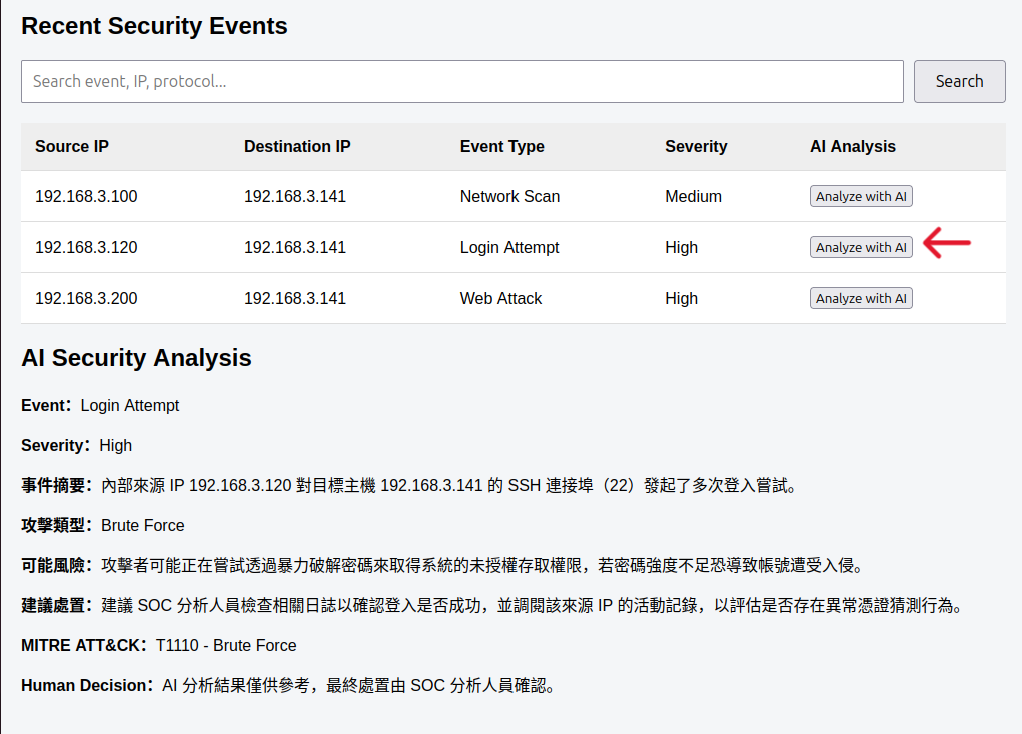Click the Web Attack event type cell

pyautogui.click(x=501, y=298)
